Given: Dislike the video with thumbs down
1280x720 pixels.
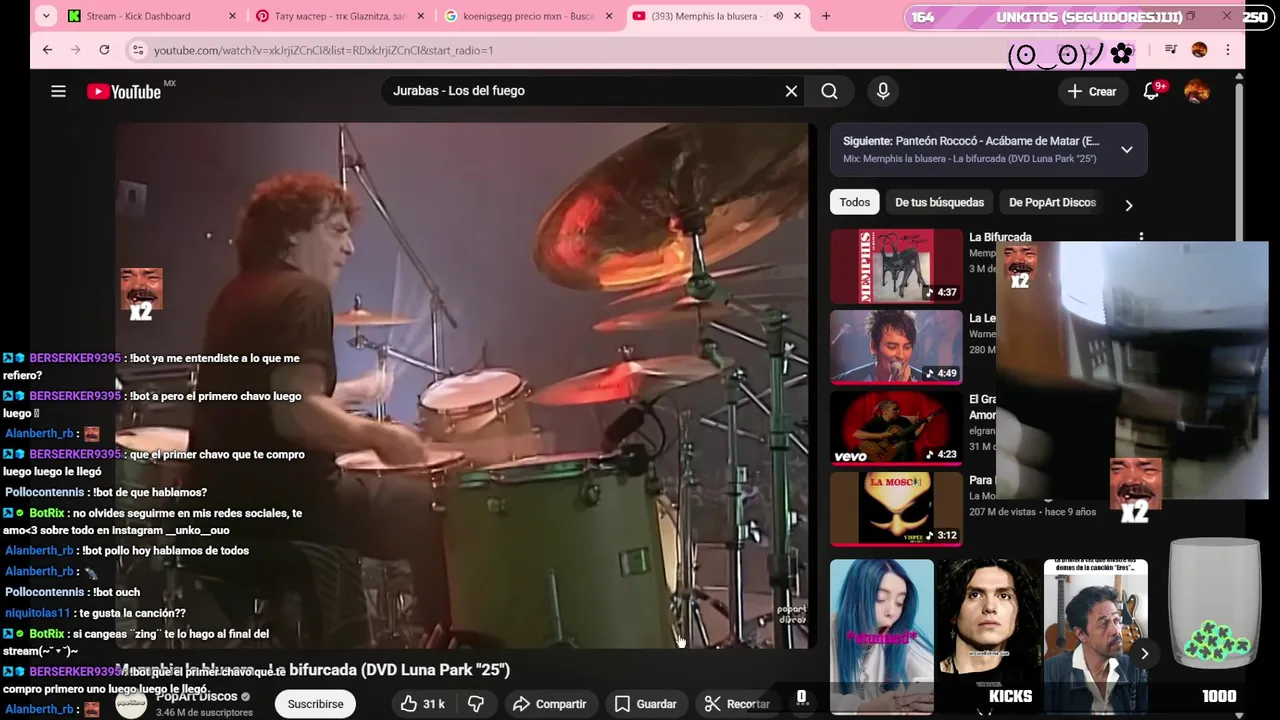Looking at the screenshot, I should 476,704.
